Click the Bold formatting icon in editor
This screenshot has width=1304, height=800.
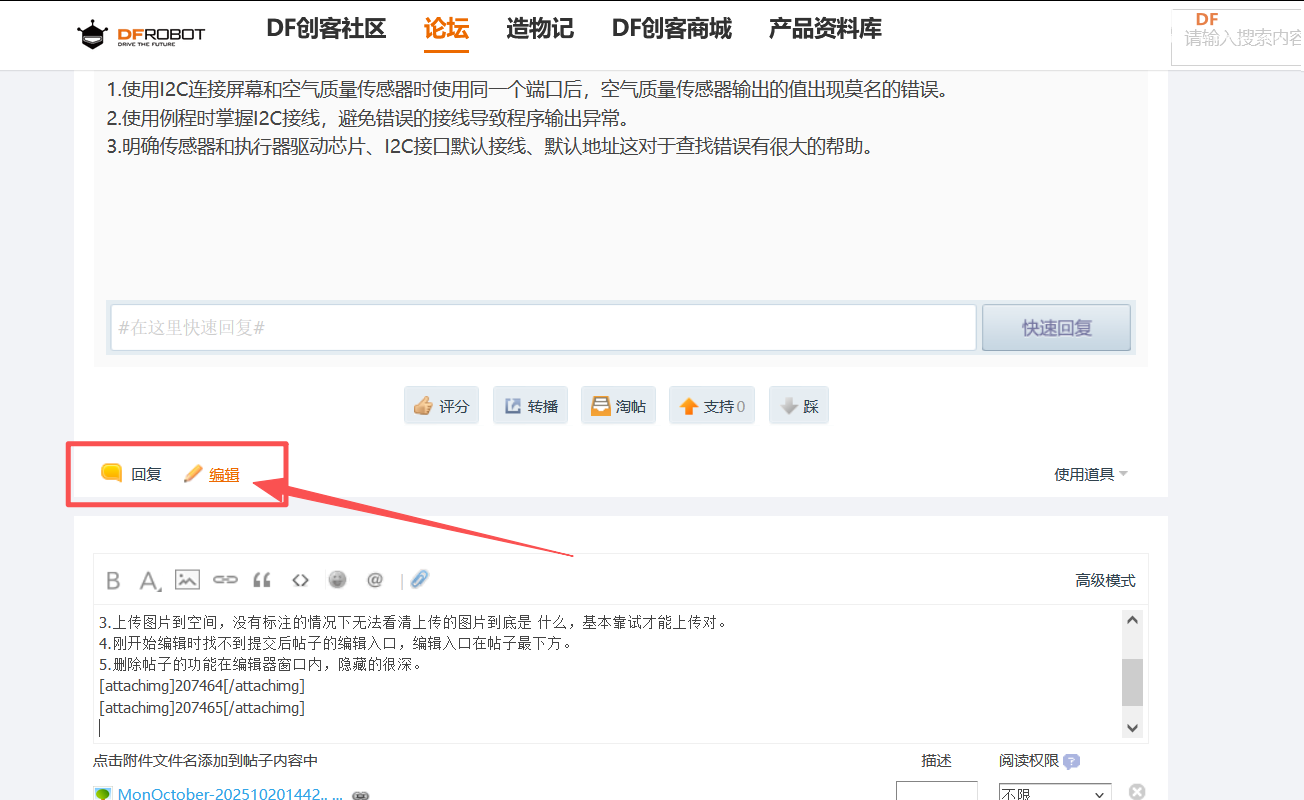click(113, 580)
